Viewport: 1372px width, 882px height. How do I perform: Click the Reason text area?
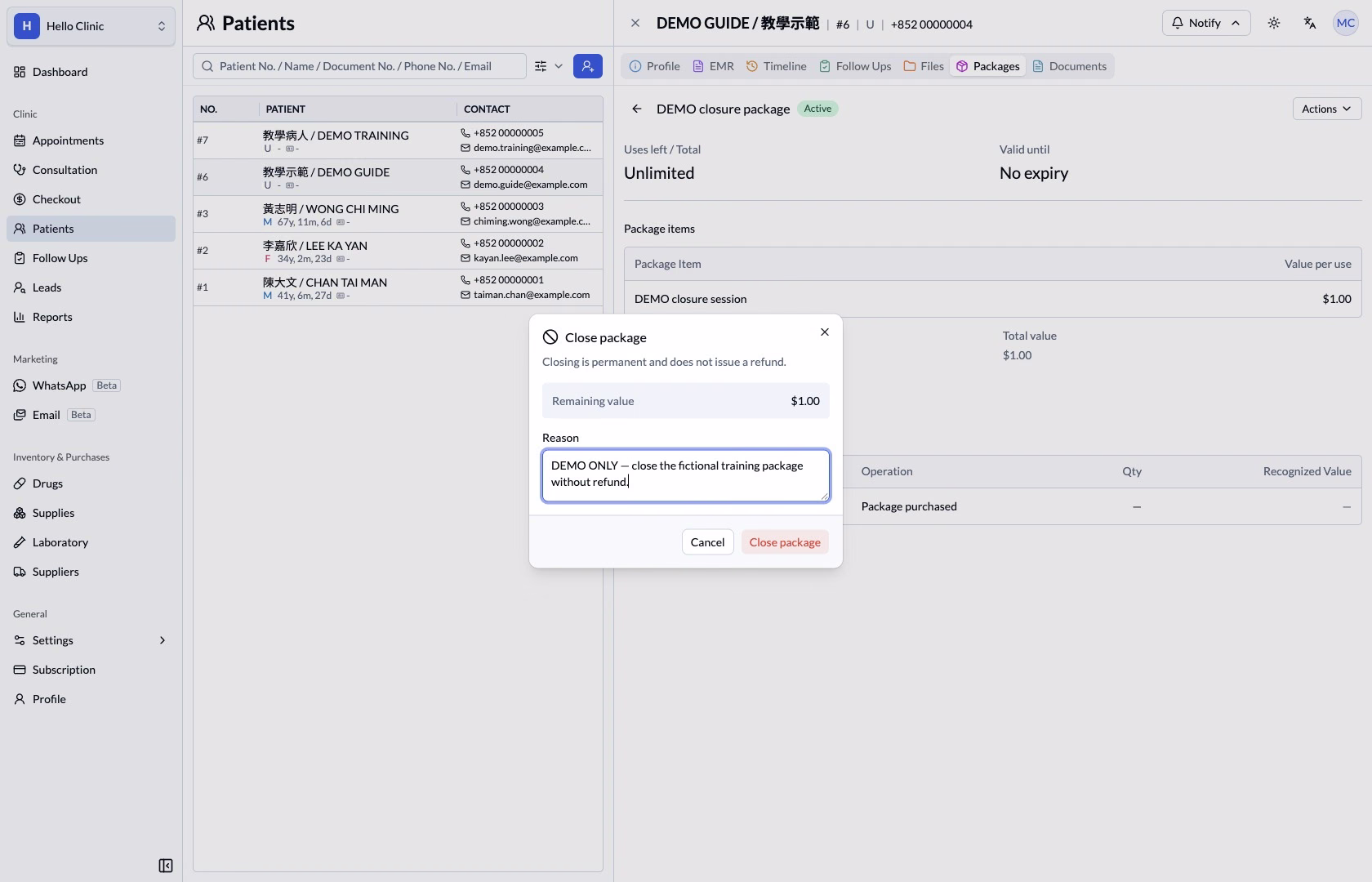(x=686, y=475)
